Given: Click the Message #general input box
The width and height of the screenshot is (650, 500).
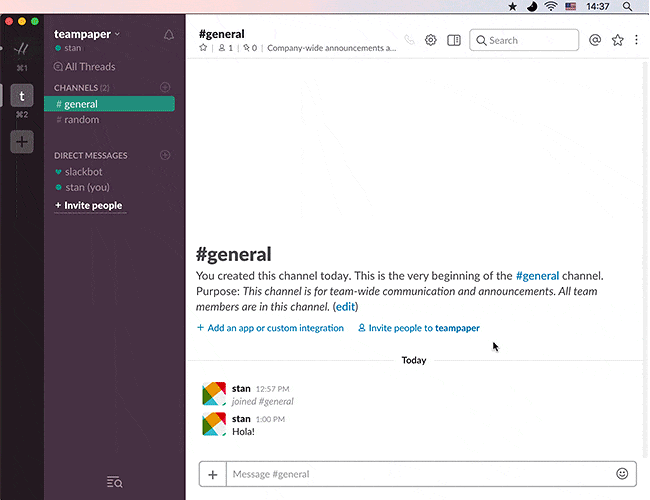Looking at the screenshot, I should (420, 474).
